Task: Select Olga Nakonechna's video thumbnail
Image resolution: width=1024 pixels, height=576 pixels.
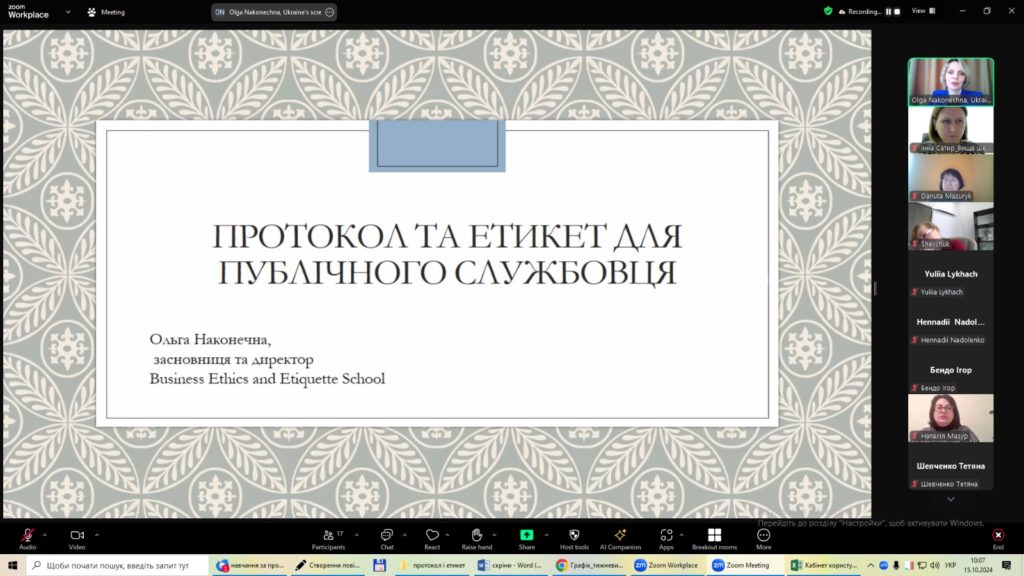Action: [x=951, y=82]
